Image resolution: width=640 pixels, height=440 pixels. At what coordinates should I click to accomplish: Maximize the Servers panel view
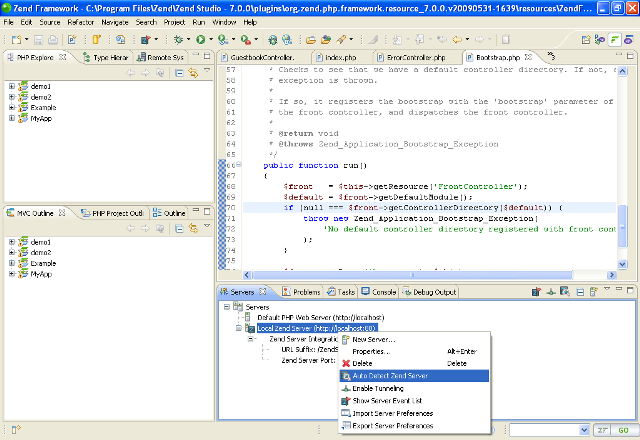pos(630,290)
